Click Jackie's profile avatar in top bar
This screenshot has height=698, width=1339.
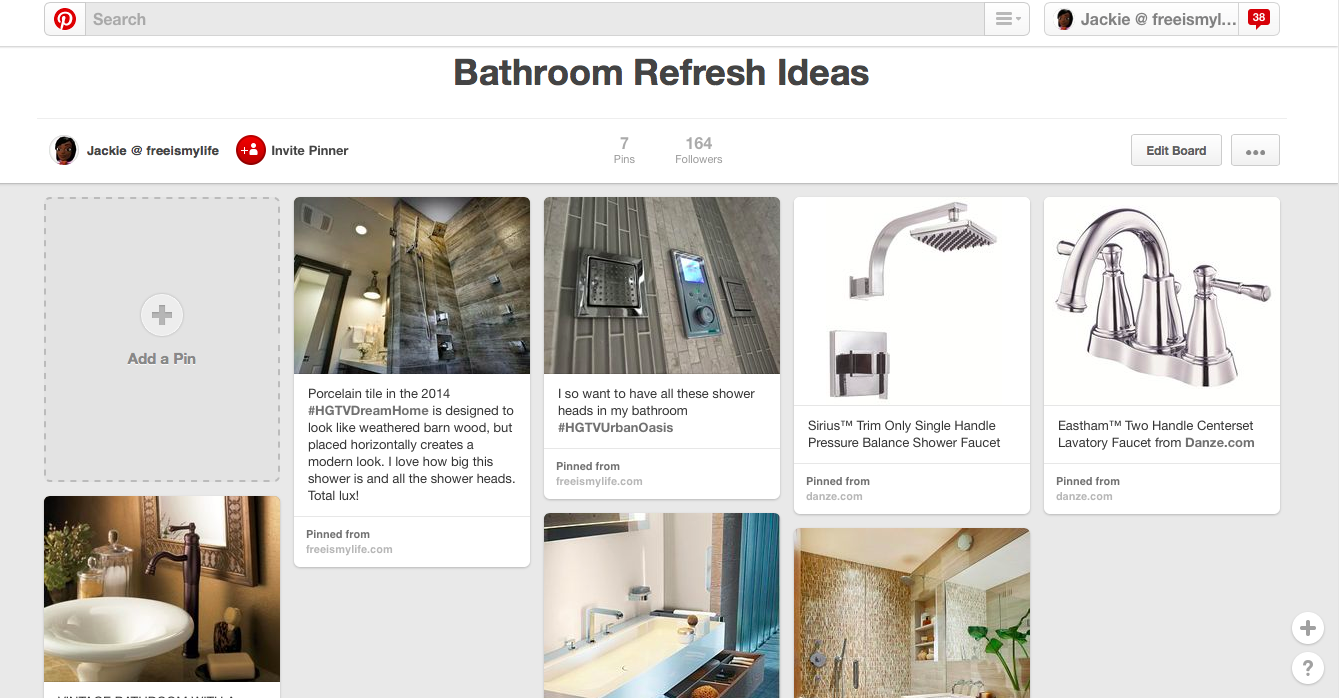[x=1065, y=19]
